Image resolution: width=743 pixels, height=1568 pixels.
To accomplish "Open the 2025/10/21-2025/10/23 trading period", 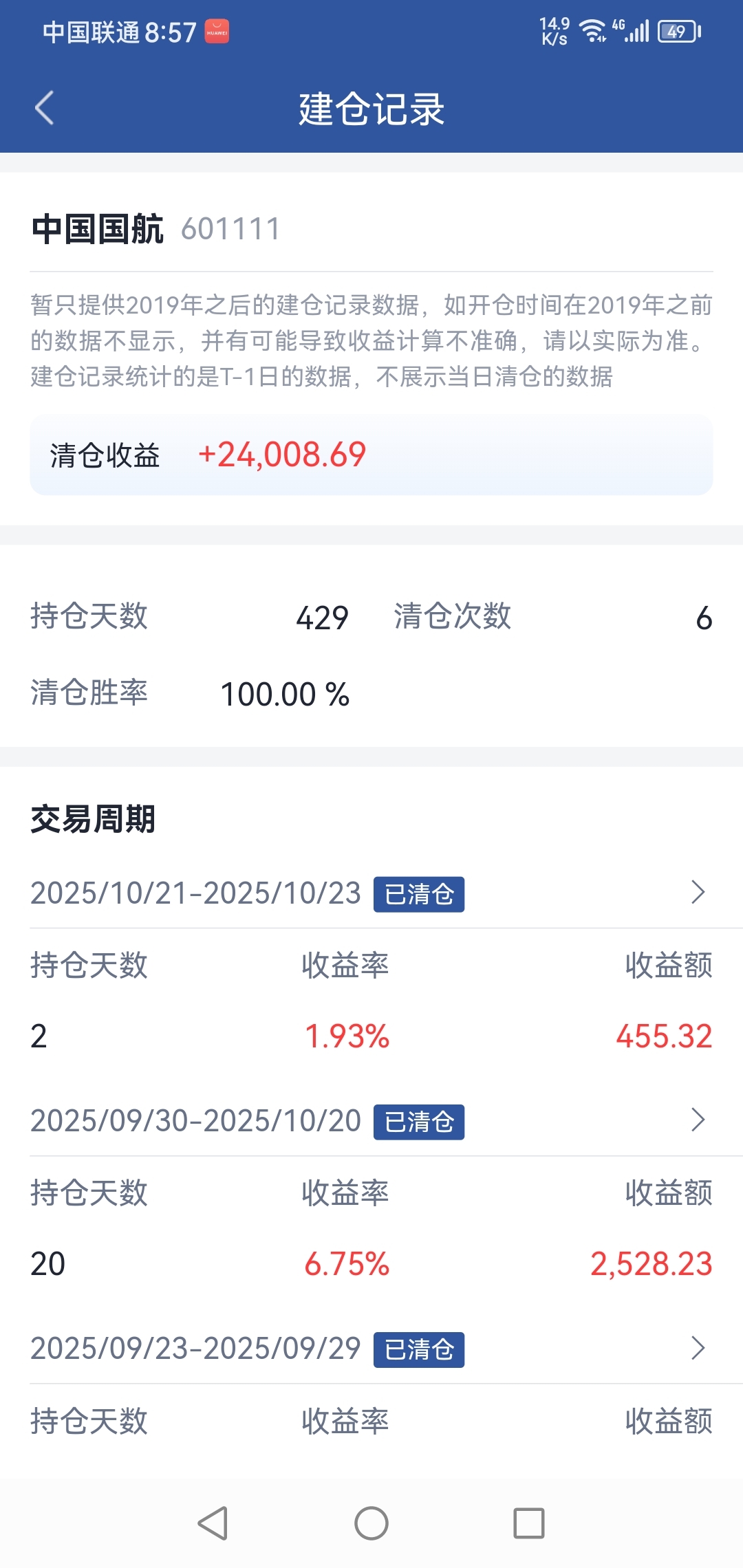I will click(x=371, y=893).
